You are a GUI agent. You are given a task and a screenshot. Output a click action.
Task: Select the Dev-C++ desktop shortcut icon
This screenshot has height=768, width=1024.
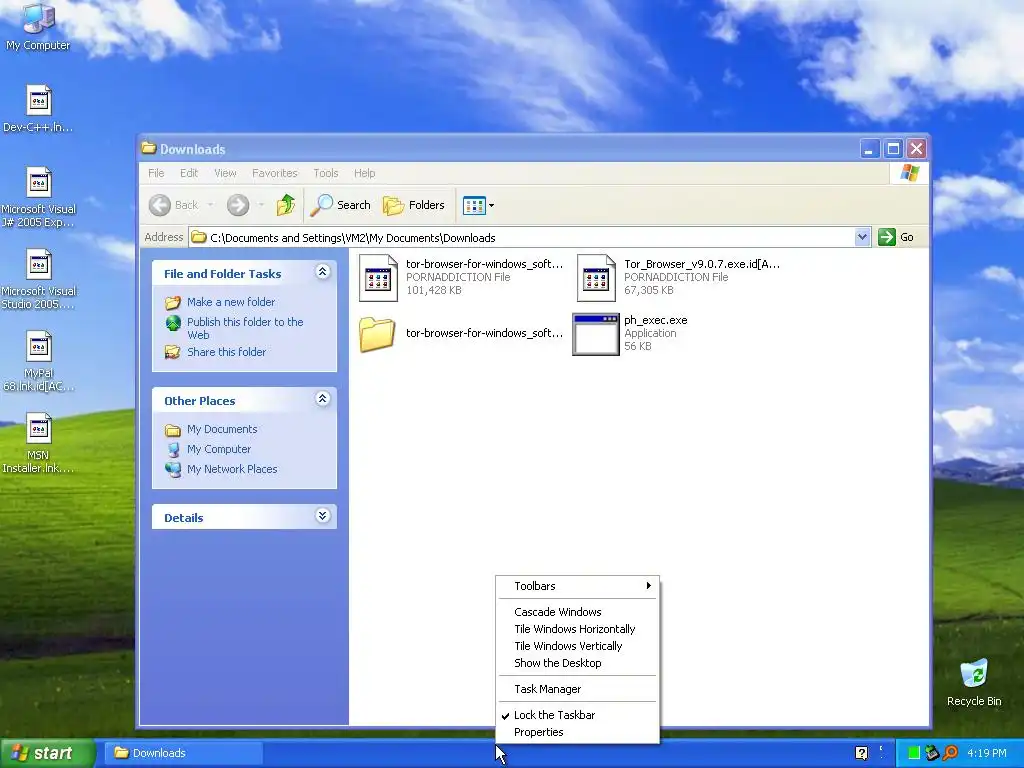click(x=39, y=101)
